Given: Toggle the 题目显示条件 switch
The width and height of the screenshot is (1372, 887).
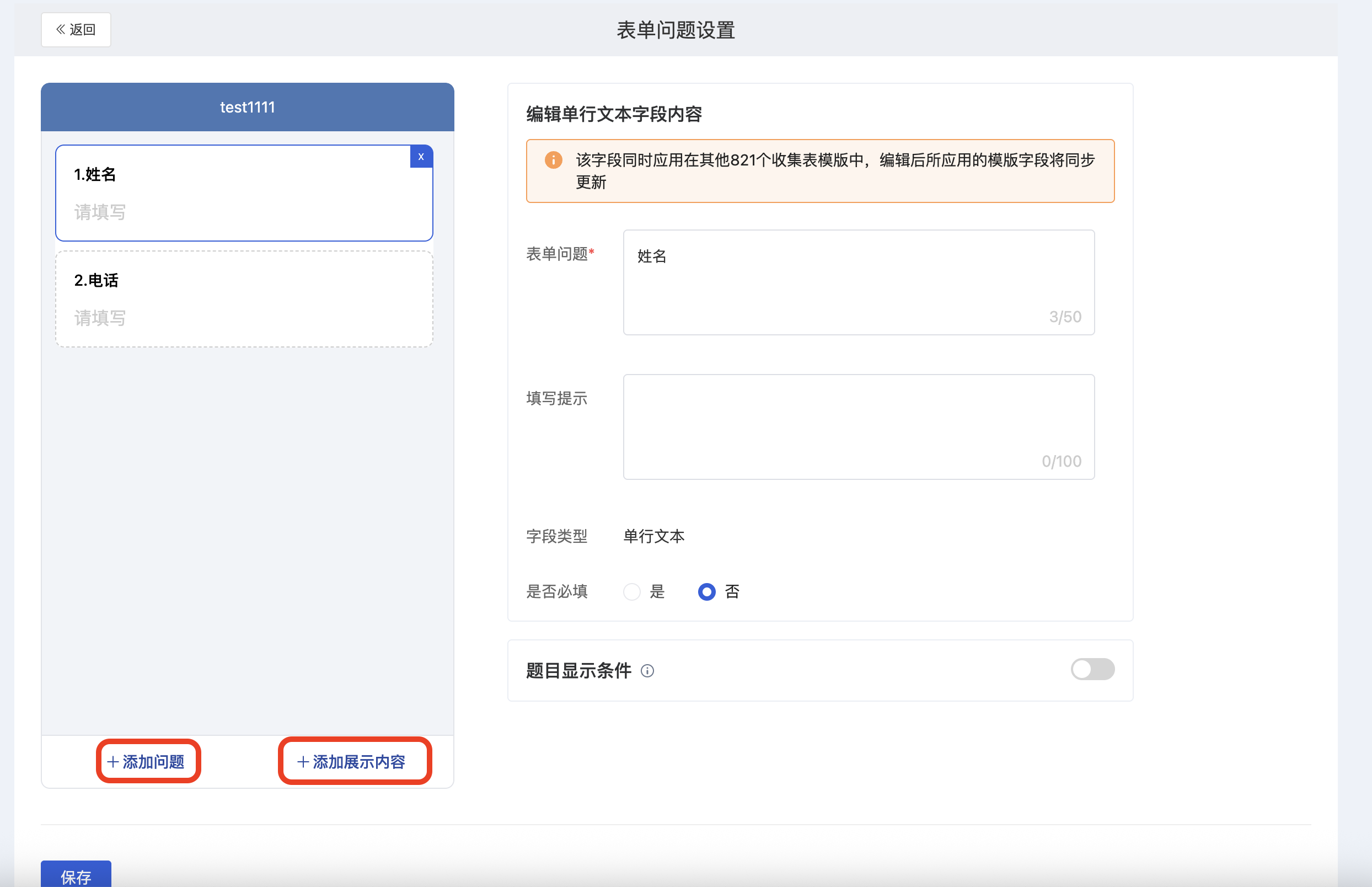Looking at the screenshot, I should [1092, 669].
